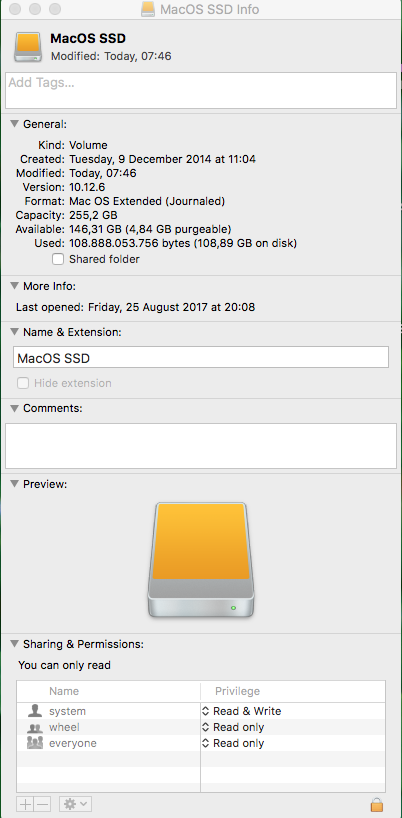Collapse the More Info section

15,286
